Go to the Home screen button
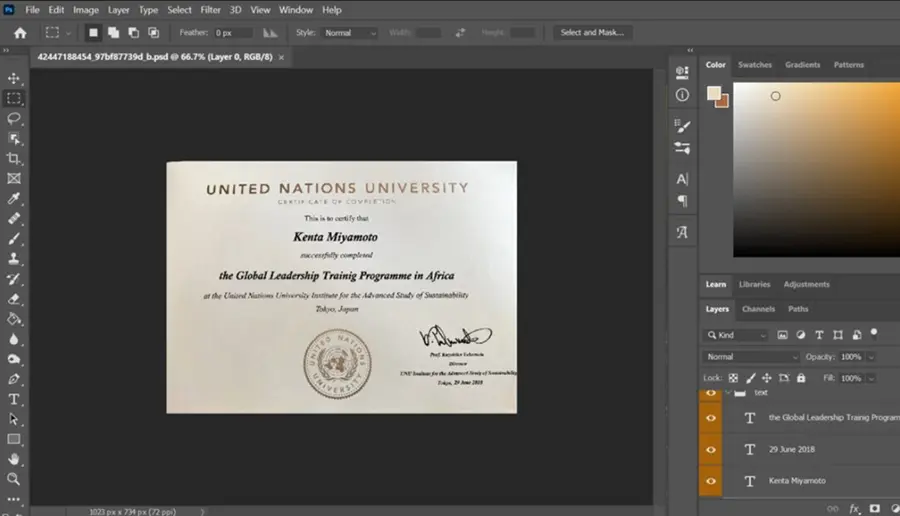The width and height of the screenshot is (900, 516). click(20, 33)
